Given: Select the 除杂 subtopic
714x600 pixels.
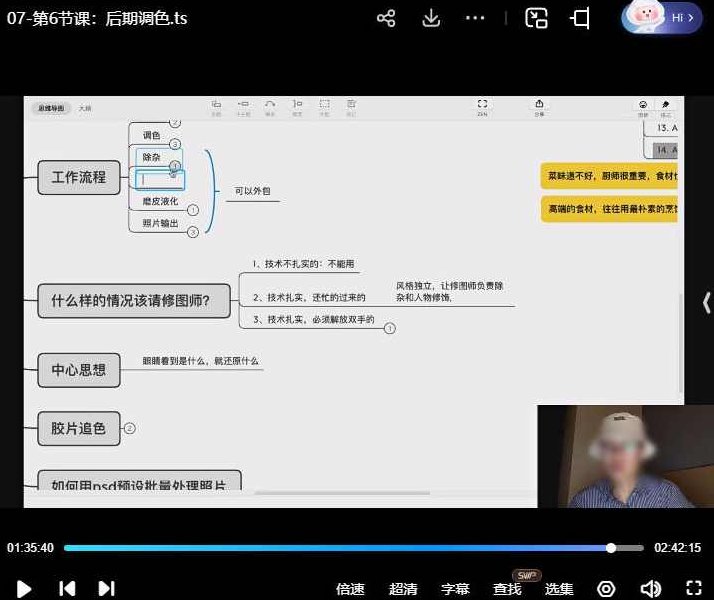Looking at the screenshot, I should tap(151, 157).
